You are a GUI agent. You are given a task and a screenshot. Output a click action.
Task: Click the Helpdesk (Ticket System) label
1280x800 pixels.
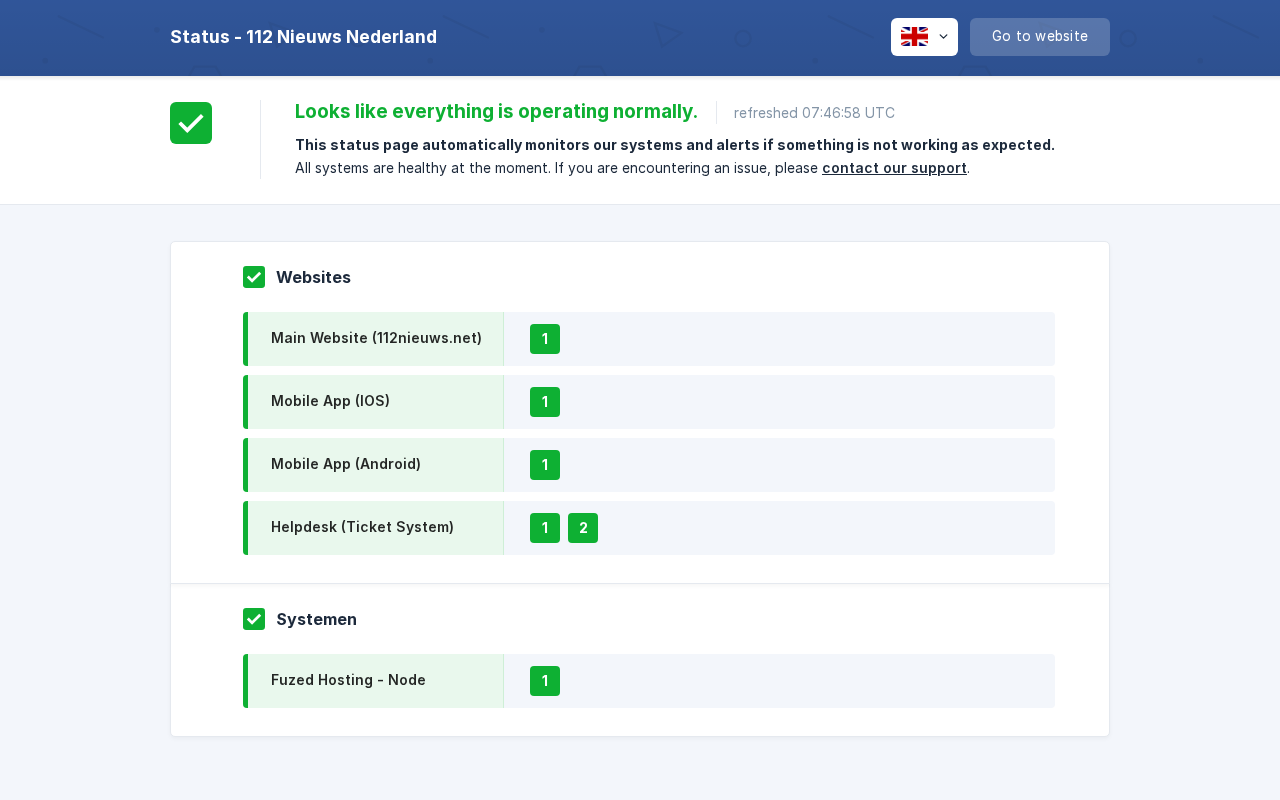click(x=362, y=527)
